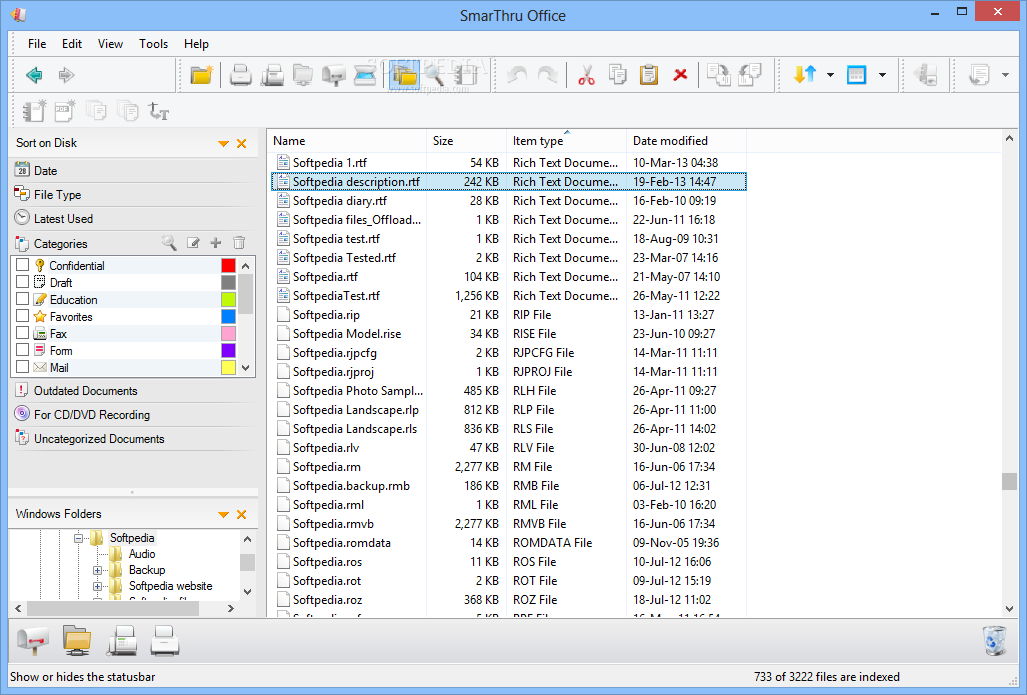Check the Draft category checkbox
The height and width of the screenshot is (695, 1027).
(x=22, y=282)
